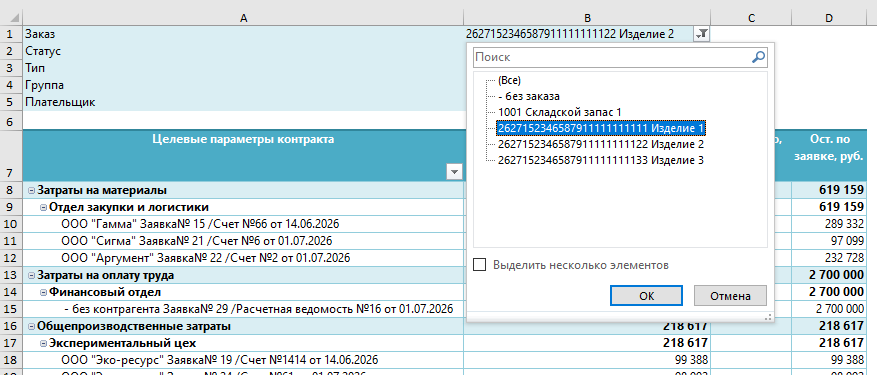Viewport: 877px width, 375px height.
Task: Click the Тип label cell
Action: tap(243, 68)
